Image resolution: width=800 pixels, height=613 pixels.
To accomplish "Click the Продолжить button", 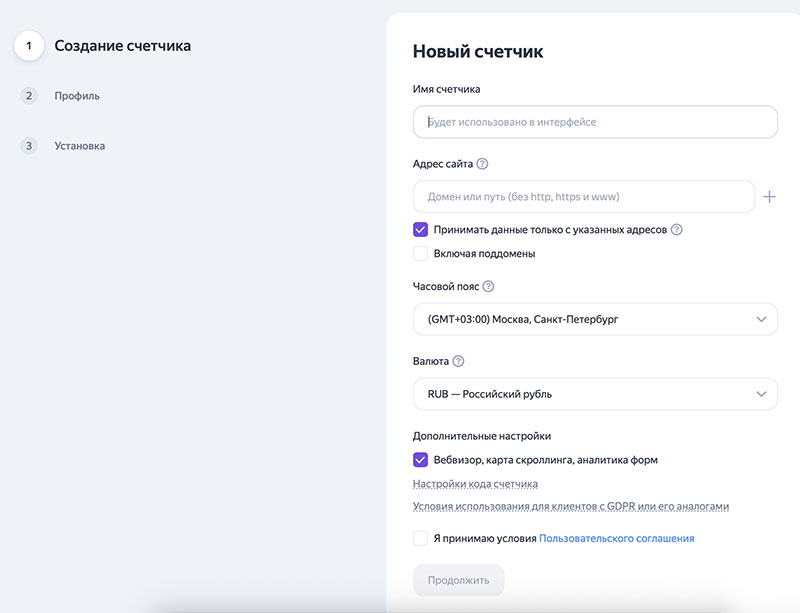I will click(459, 580).
